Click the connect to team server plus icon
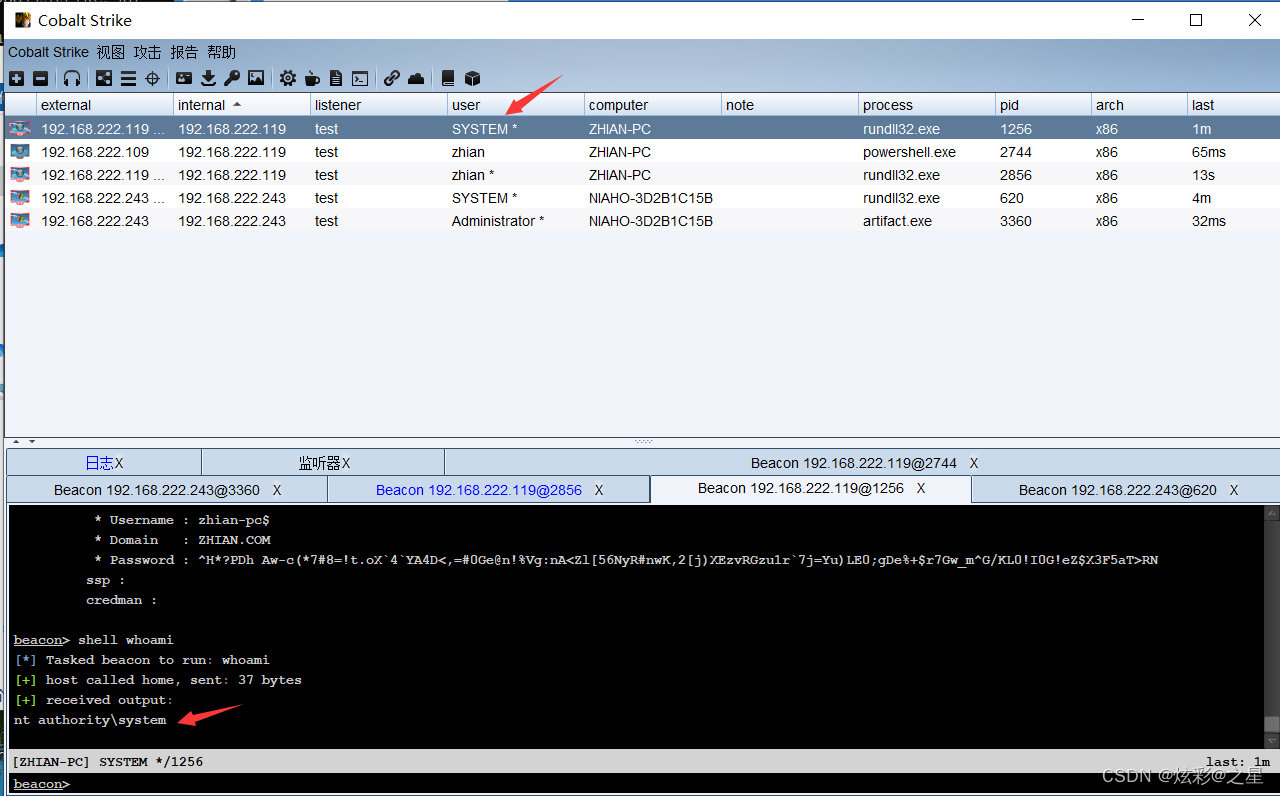This screenshot has width=1280, height=796. [x=16, y=78]
